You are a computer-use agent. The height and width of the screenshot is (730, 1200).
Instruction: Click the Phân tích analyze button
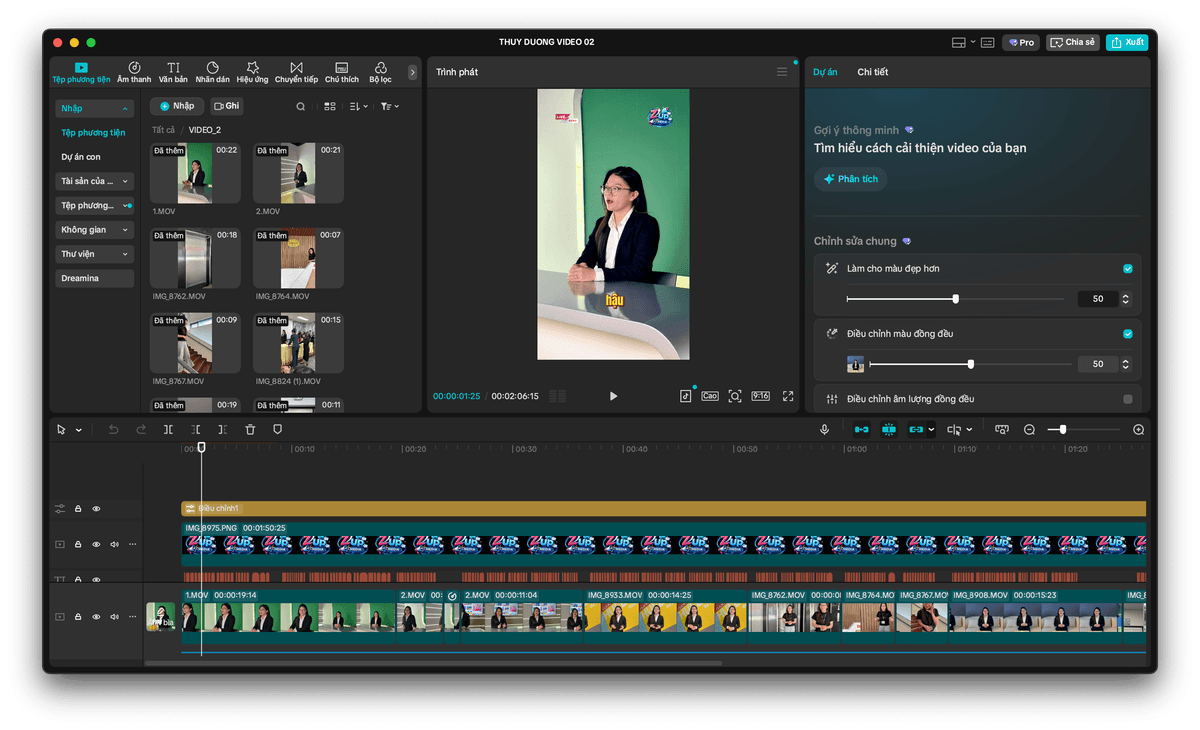850,179
